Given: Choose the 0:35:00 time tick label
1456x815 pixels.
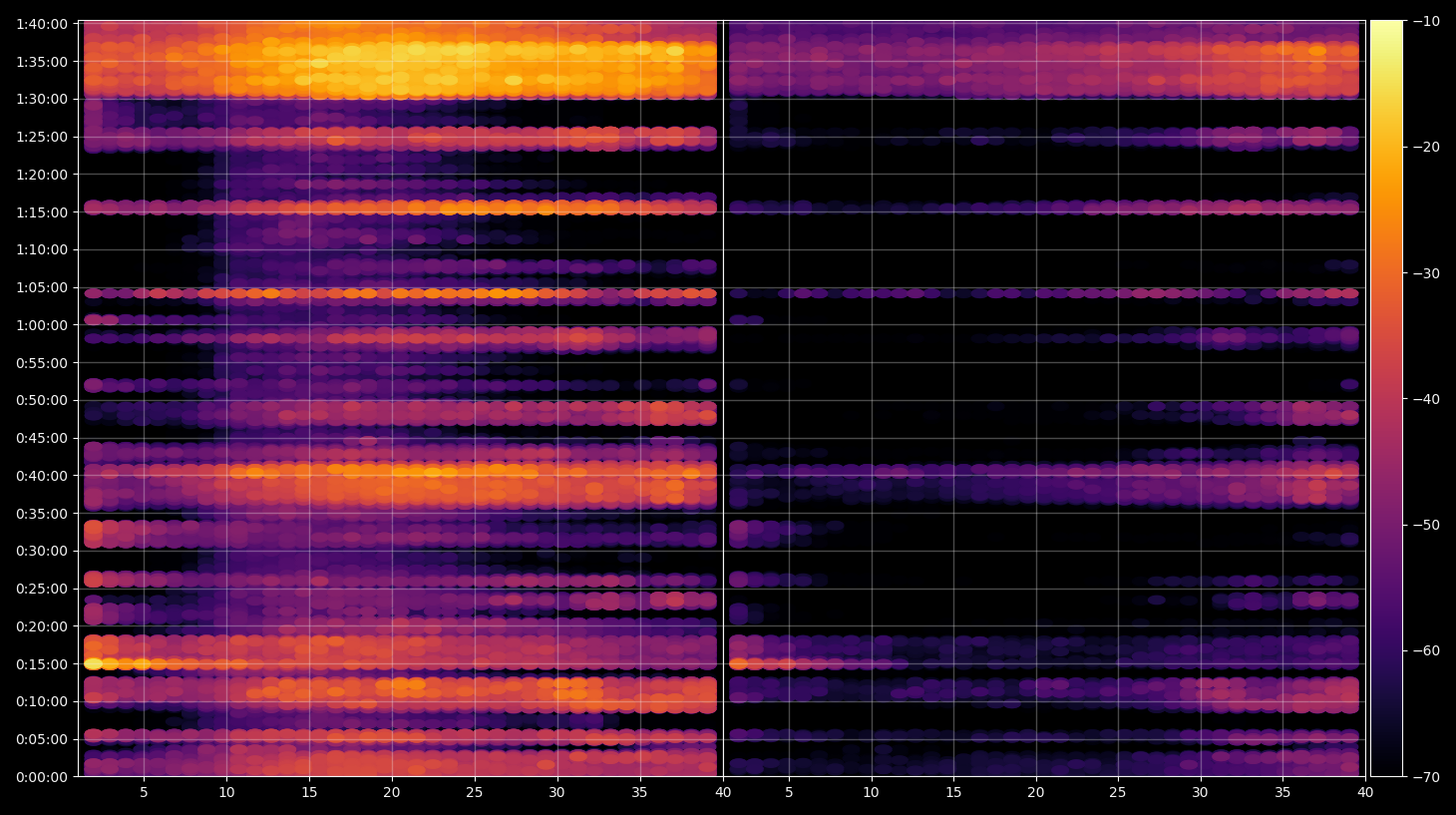Looking at the screenshot, I should [42, 514].
